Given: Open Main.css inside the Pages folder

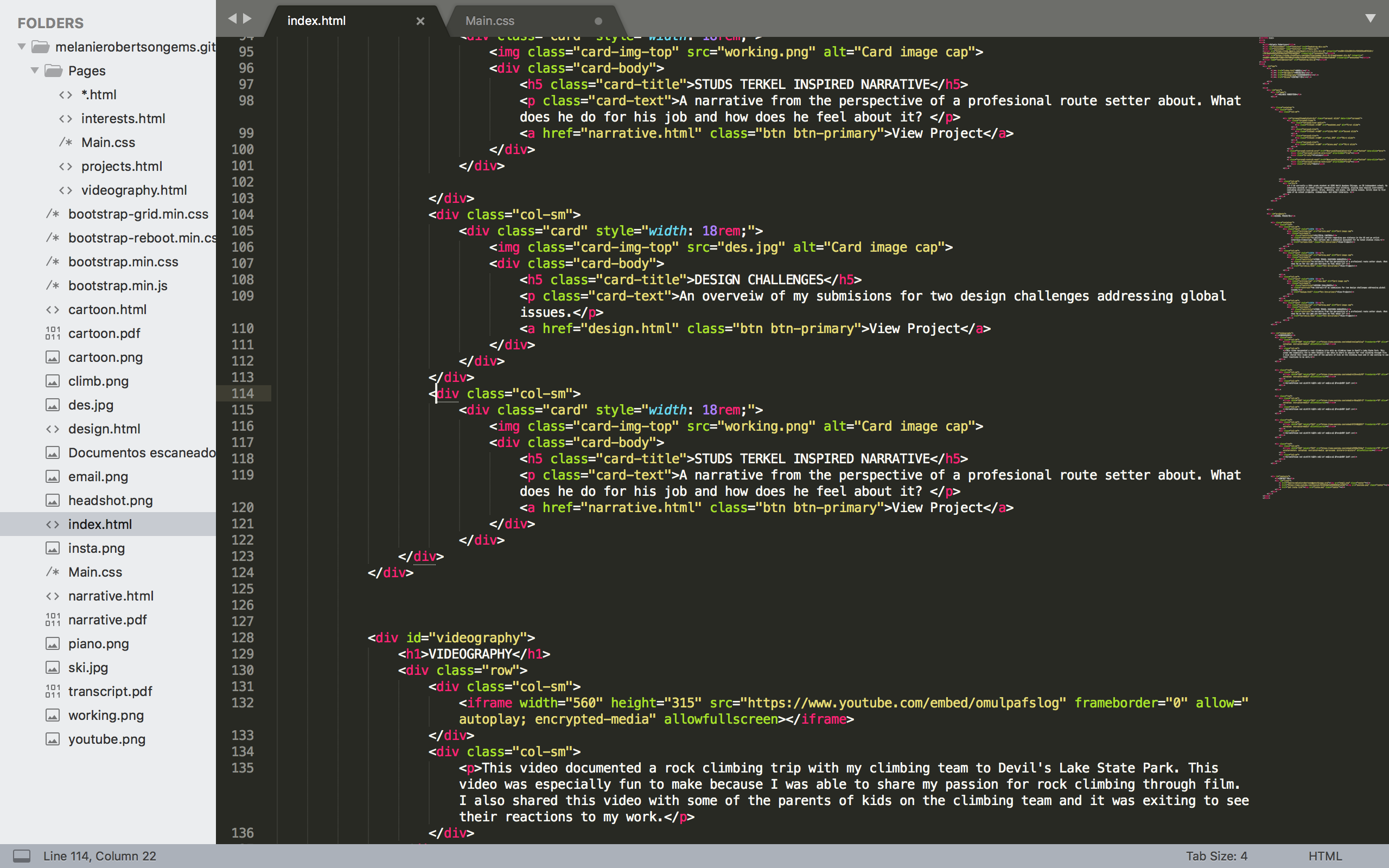Looking at the screenshot, I should [x=108, y=142].
